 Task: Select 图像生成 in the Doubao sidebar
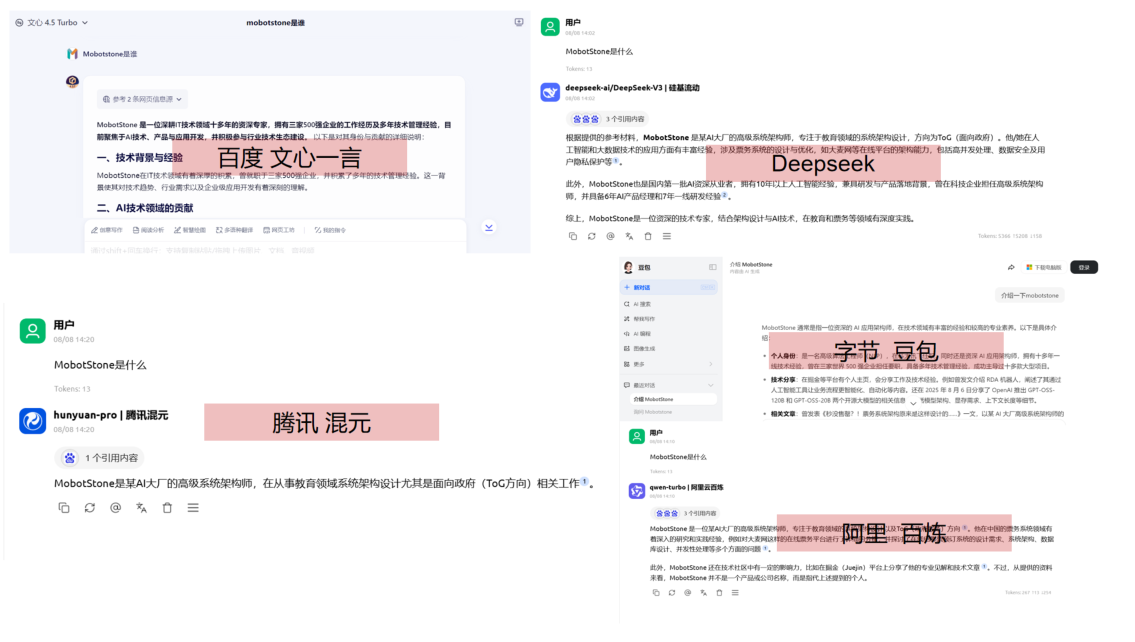point(645,348)
